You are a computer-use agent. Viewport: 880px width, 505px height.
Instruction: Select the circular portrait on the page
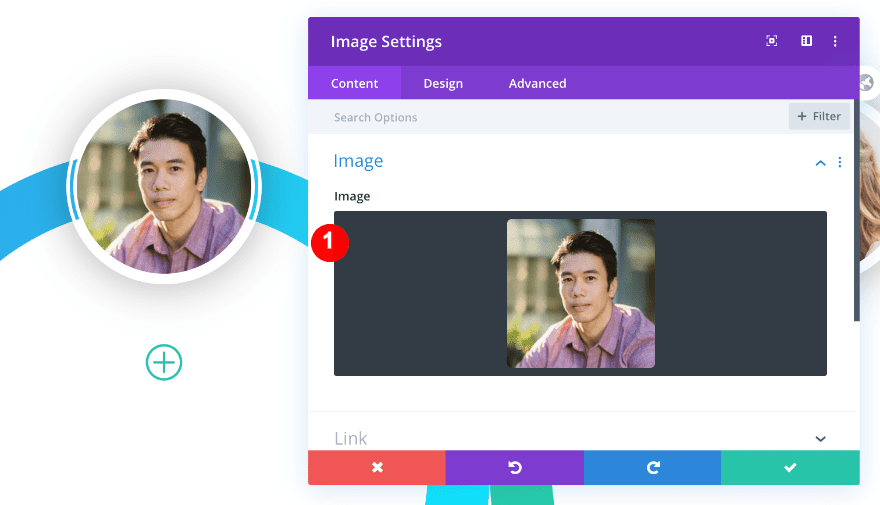point(164,186)
